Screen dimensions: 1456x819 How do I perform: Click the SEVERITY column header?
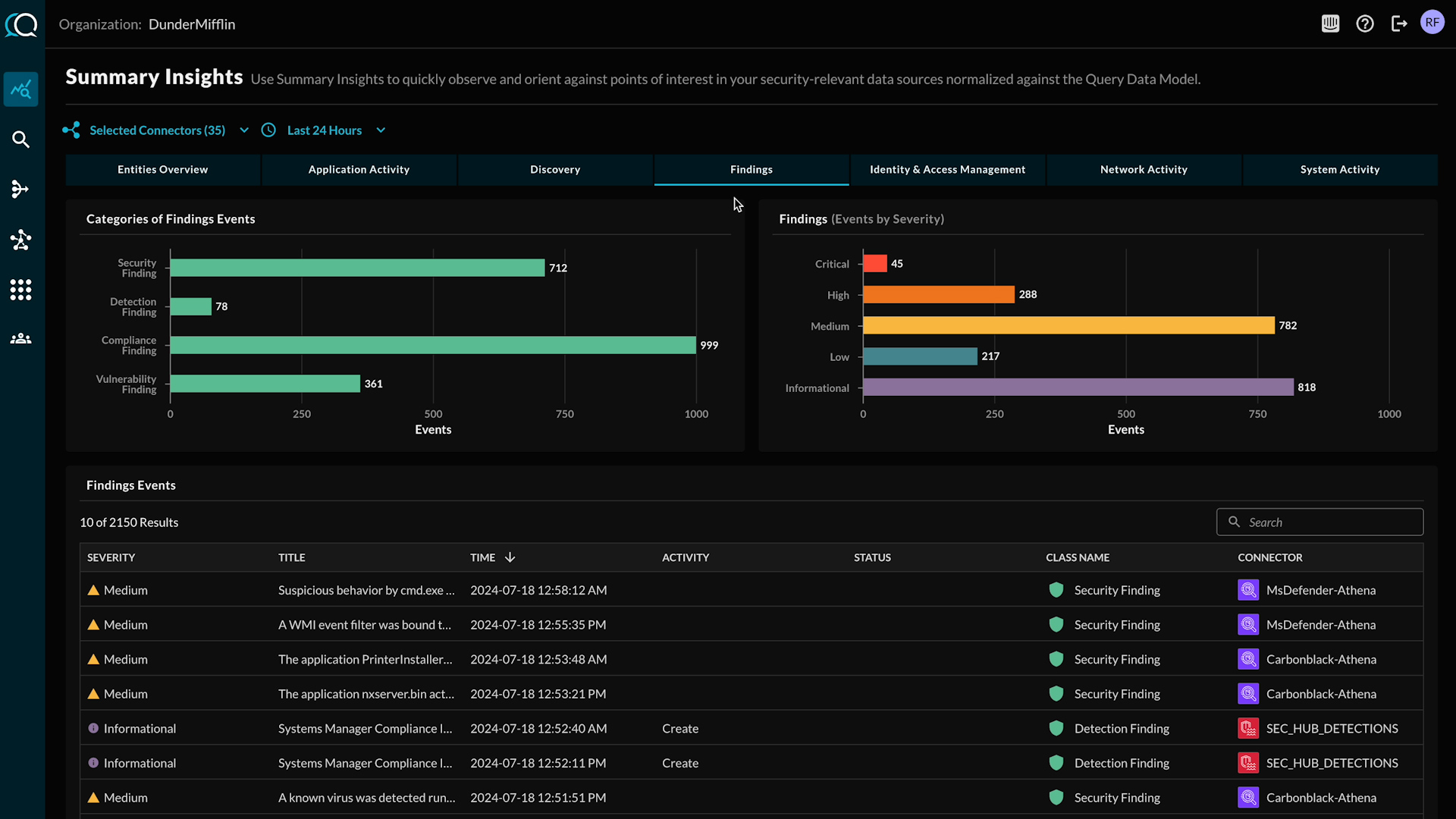coord(111,557)
